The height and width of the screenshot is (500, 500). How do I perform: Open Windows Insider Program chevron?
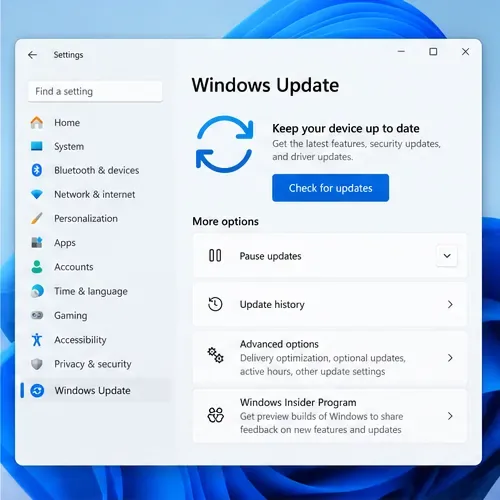(x=450, y=416)
